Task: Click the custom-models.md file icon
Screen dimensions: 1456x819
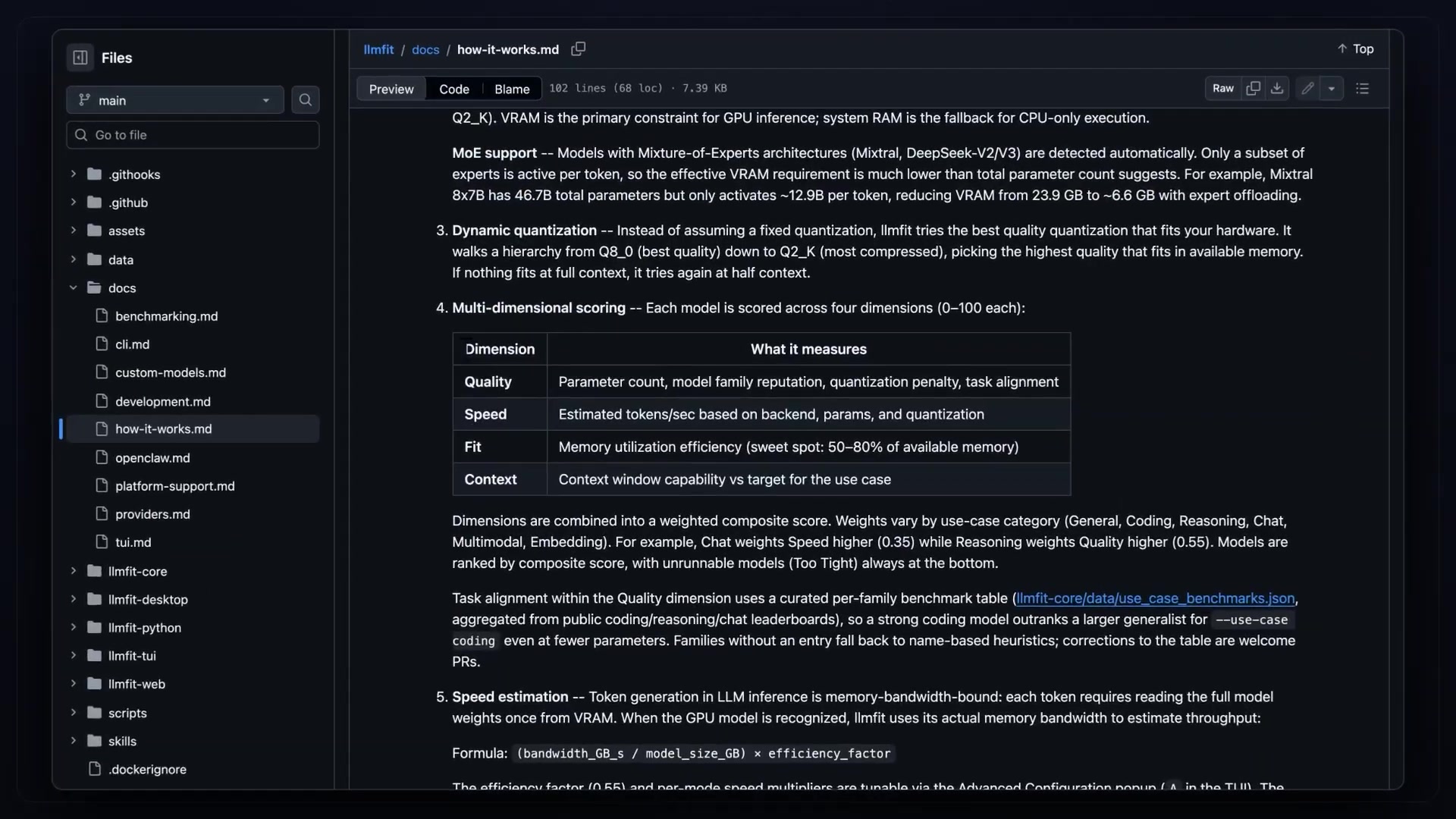Action: [x=102, y=372]
